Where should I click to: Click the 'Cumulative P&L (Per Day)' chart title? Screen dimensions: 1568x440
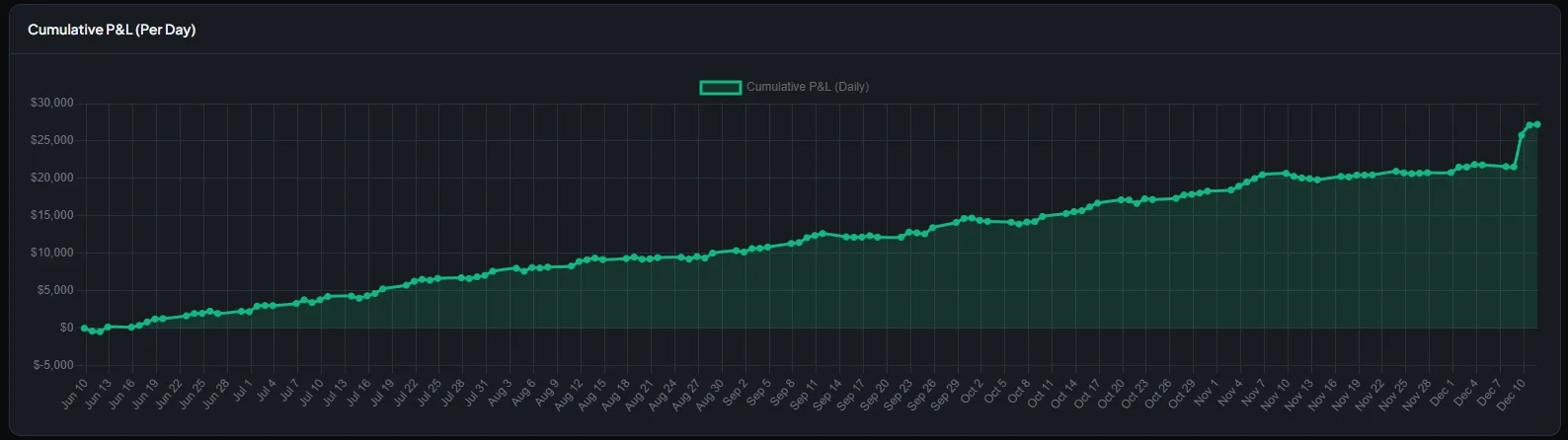click(112, 30)
